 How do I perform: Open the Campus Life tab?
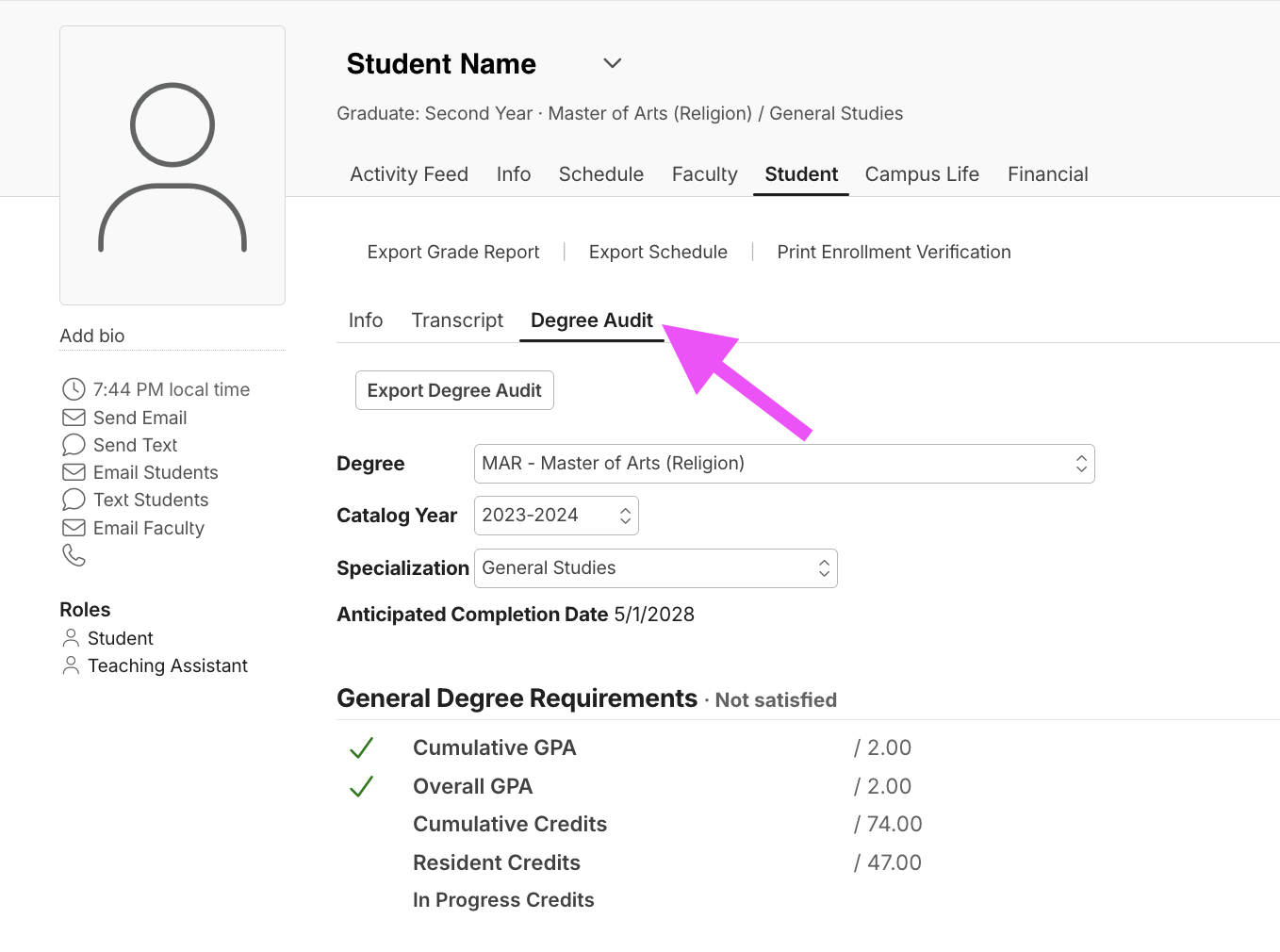tap(922, 174)
